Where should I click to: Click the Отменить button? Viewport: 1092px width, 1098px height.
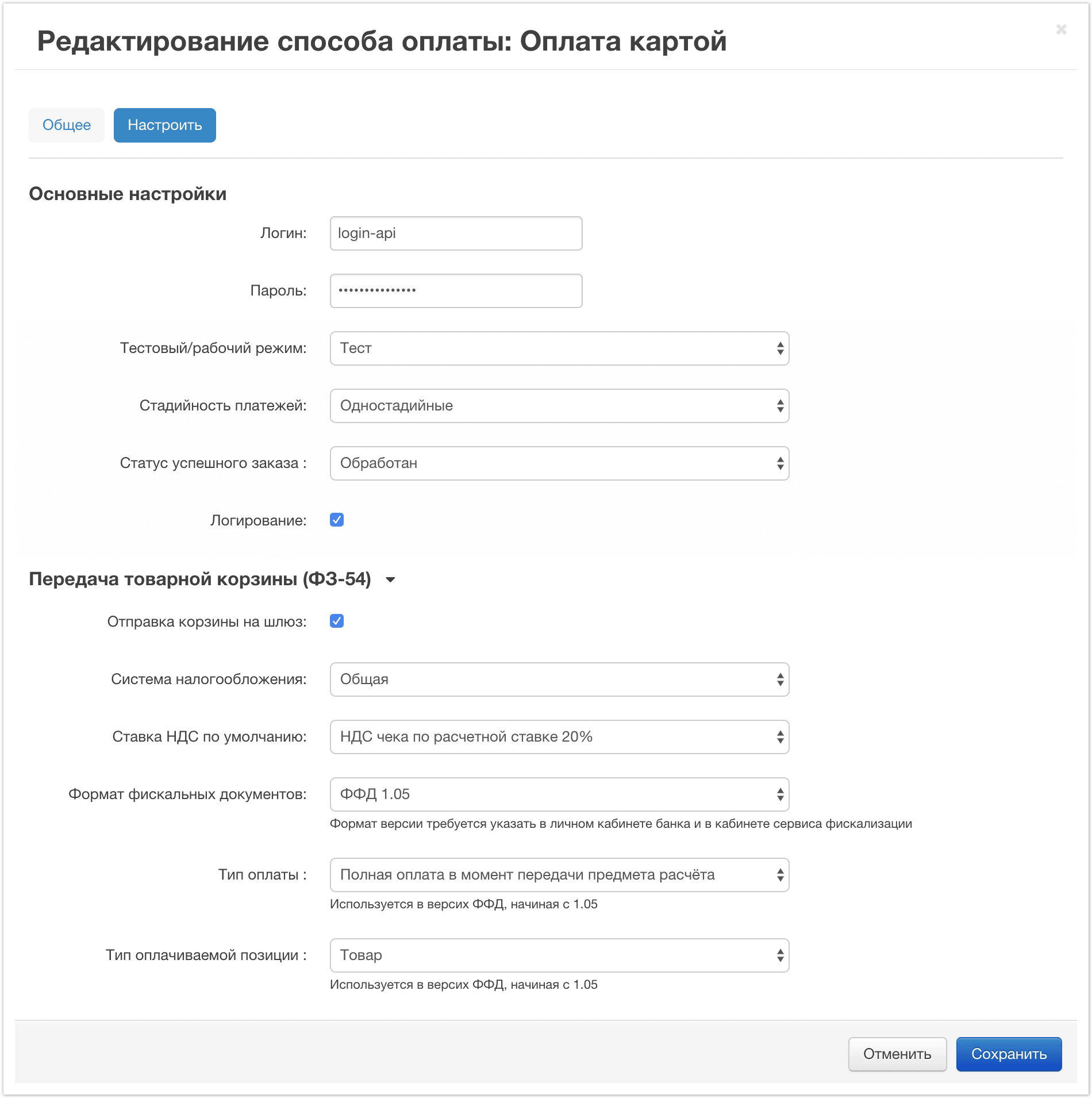[897, 1054]
